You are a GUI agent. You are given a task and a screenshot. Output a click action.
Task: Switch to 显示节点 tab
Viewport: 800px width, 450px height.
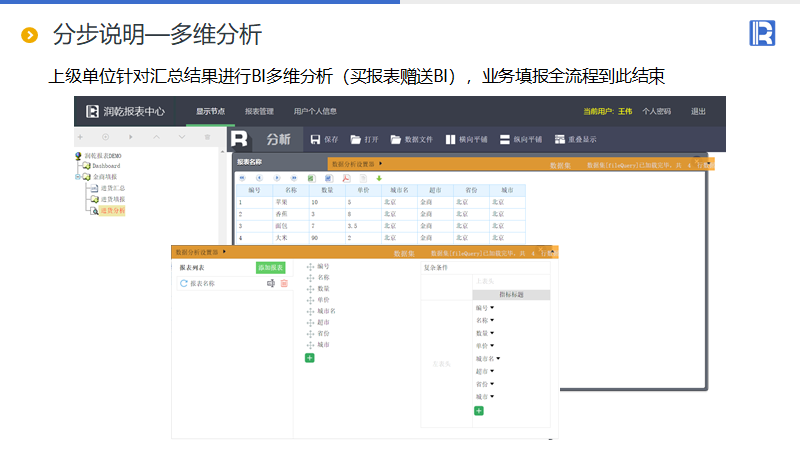[x=210, y=111]
